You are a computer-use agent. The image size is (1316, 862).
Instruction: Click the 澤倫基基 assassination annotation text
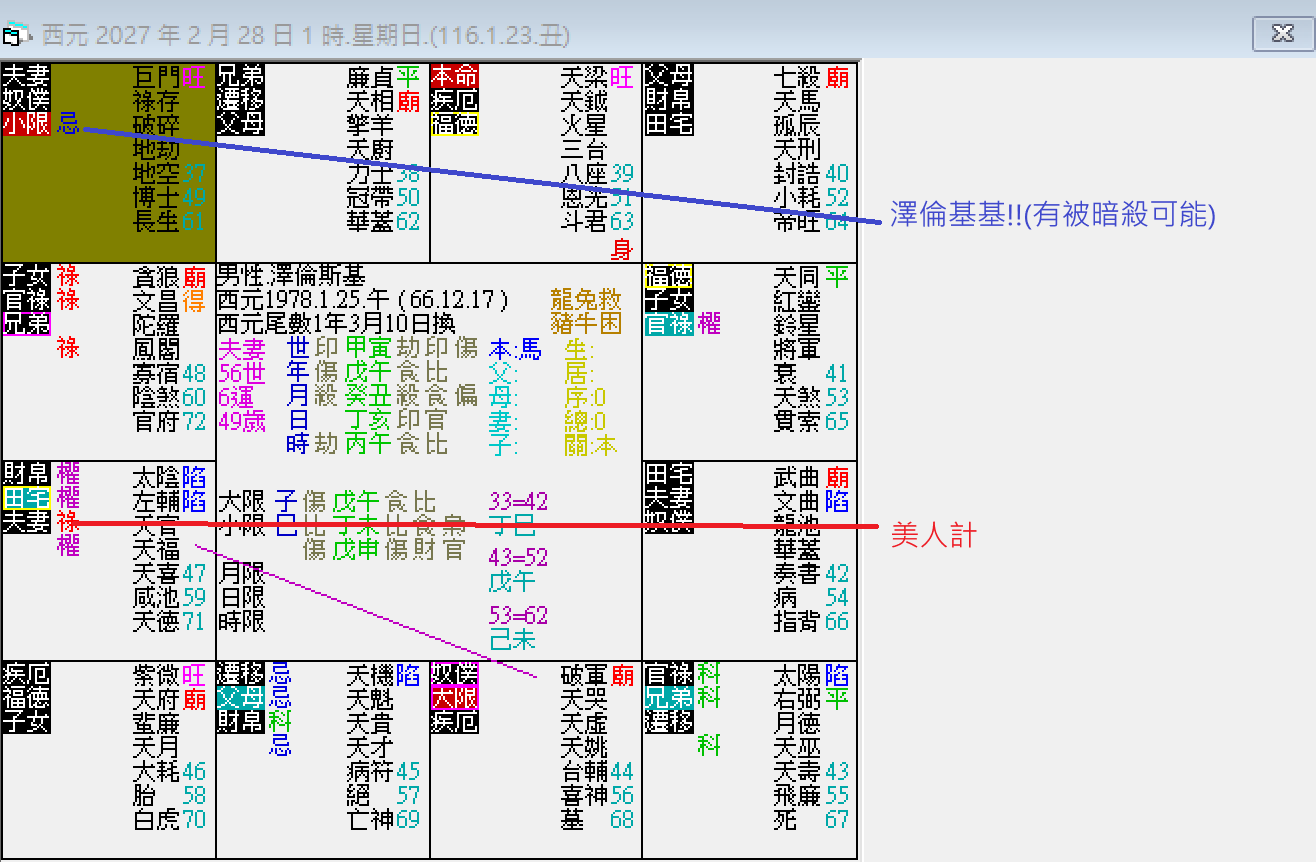click(1050, 216)
